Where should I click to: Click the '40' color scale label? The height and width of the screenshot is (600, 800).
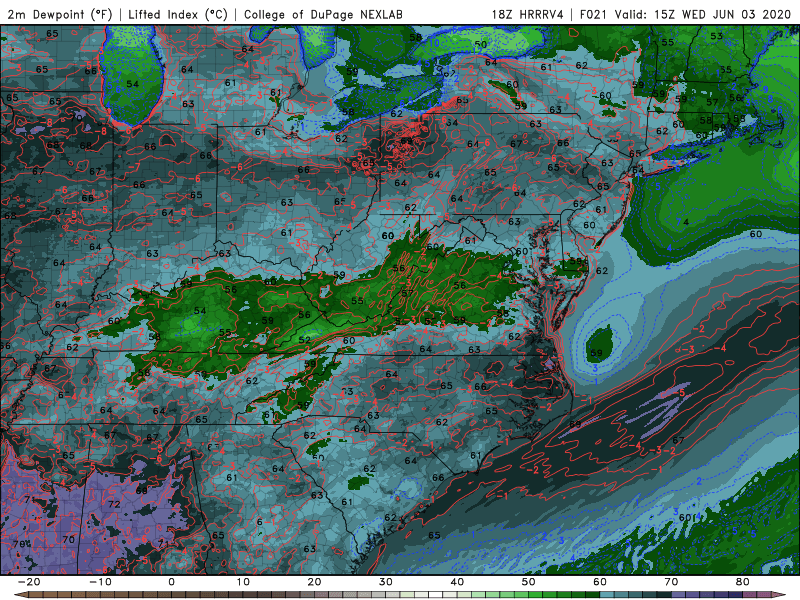(457, 582)
